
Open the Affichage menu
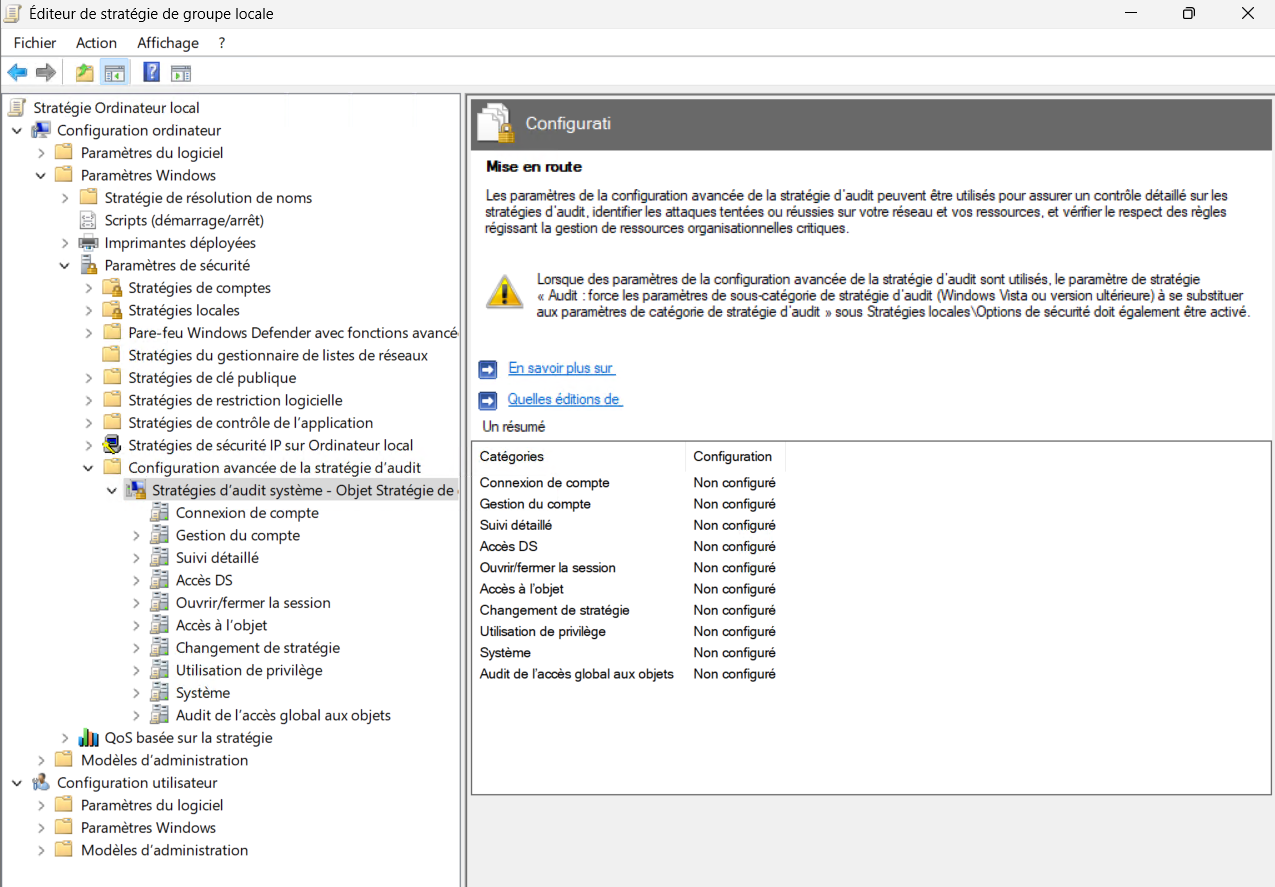pos(168,43)
